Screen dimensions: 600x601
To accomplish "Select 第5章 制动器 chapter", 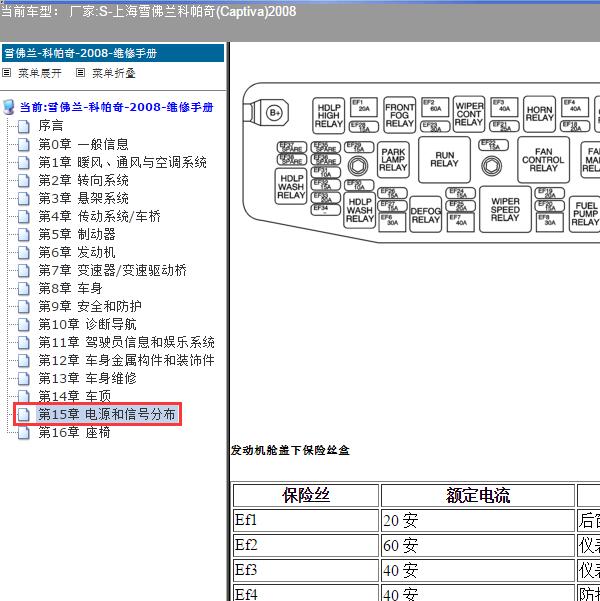I will pos(77,234).
